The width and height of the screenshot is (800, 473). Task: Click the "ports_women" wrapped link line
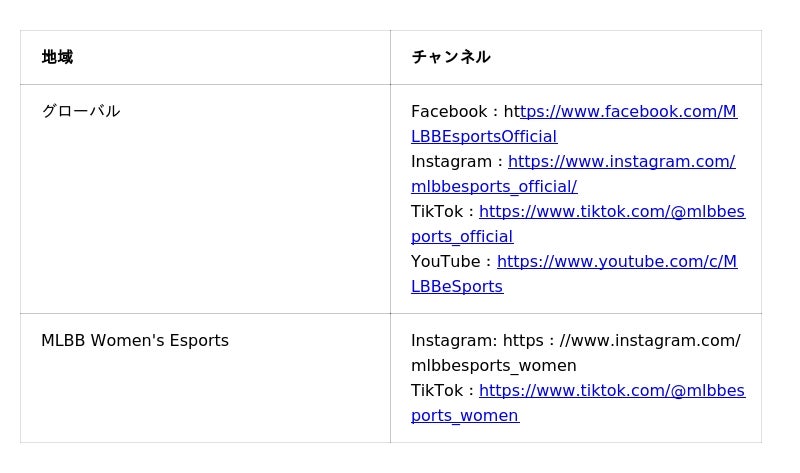465,416
